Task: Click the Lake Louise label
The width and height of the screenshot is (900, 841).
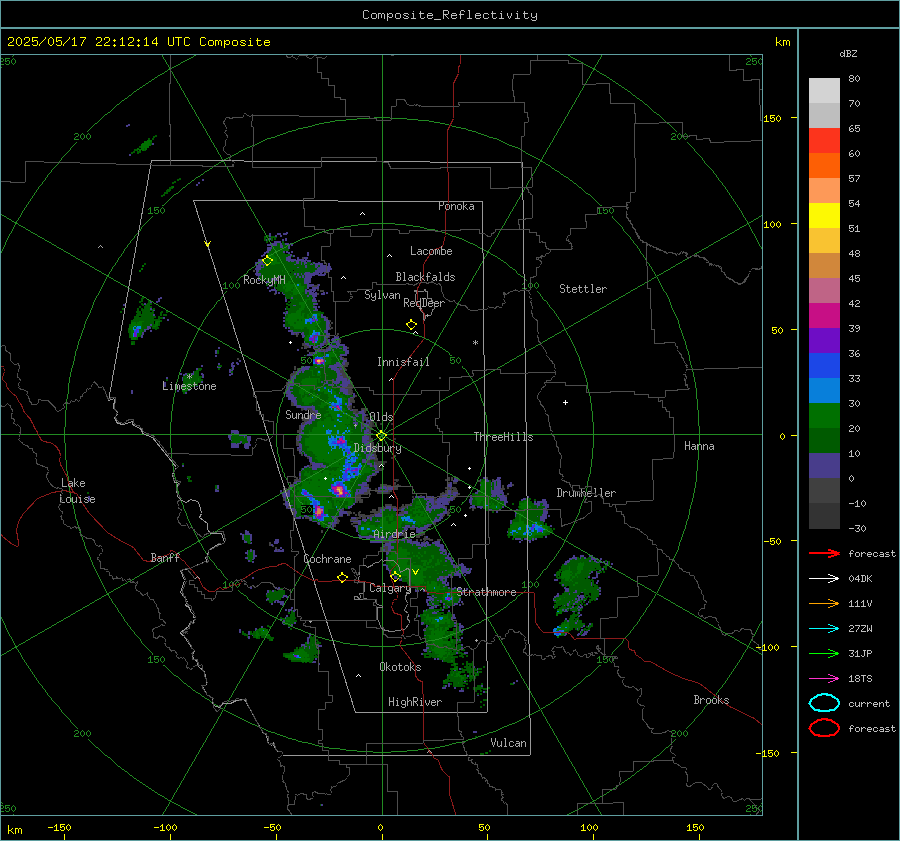Action: pos(77,491)
